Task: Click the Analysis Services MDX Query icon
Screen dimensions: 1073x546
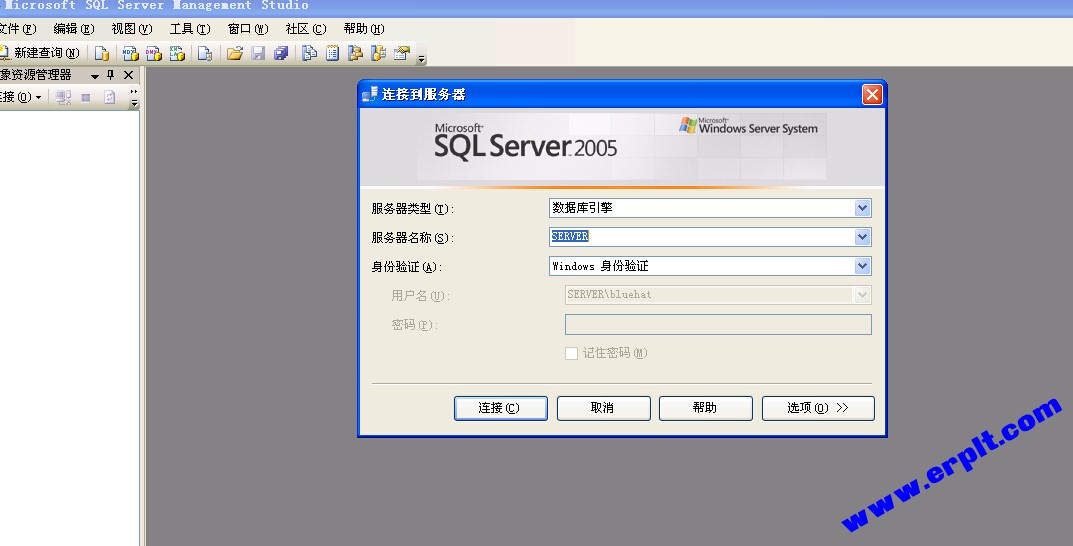Action: (131, 53)
